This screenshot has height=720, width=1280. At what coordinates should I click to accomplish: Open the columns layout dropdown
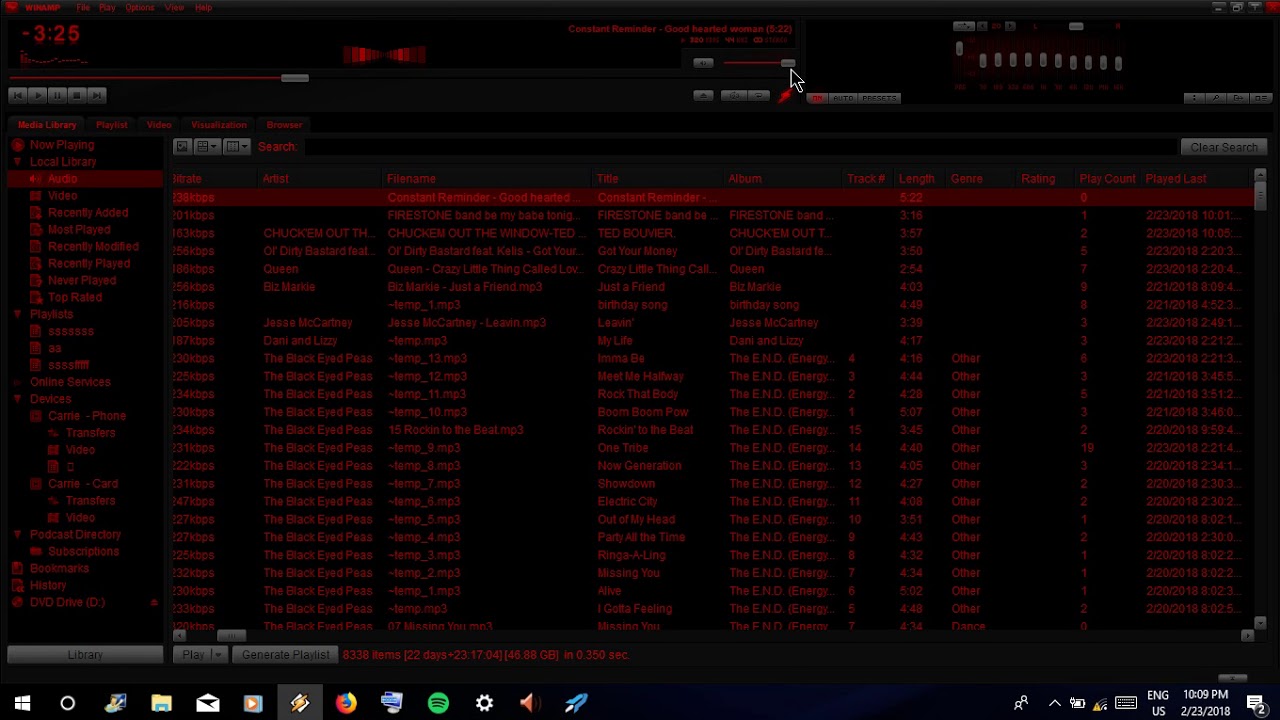tap(237, 147)
